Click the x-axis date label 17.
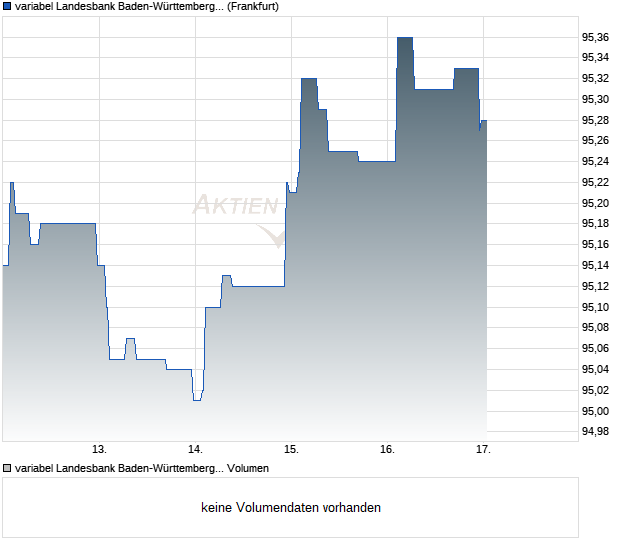 483,450
